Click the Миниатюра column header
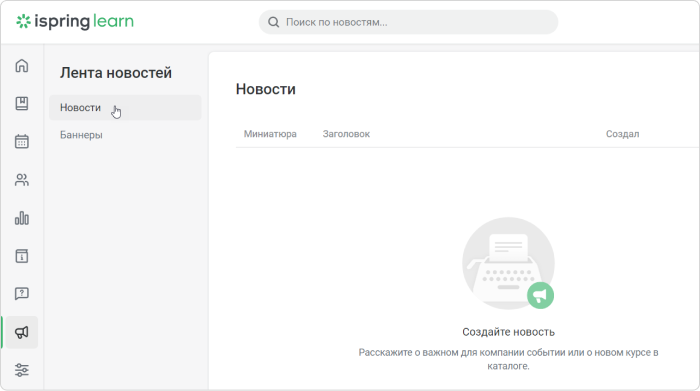This screenshot has height=391, width=700. coord(270,134)
